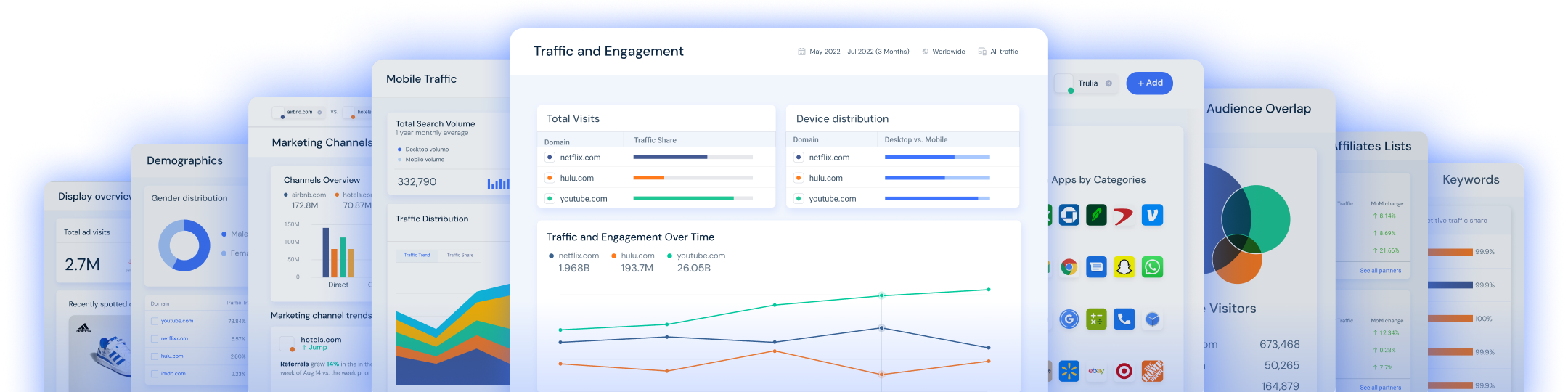
Task: Click the + Add button
Action: 1149,83
